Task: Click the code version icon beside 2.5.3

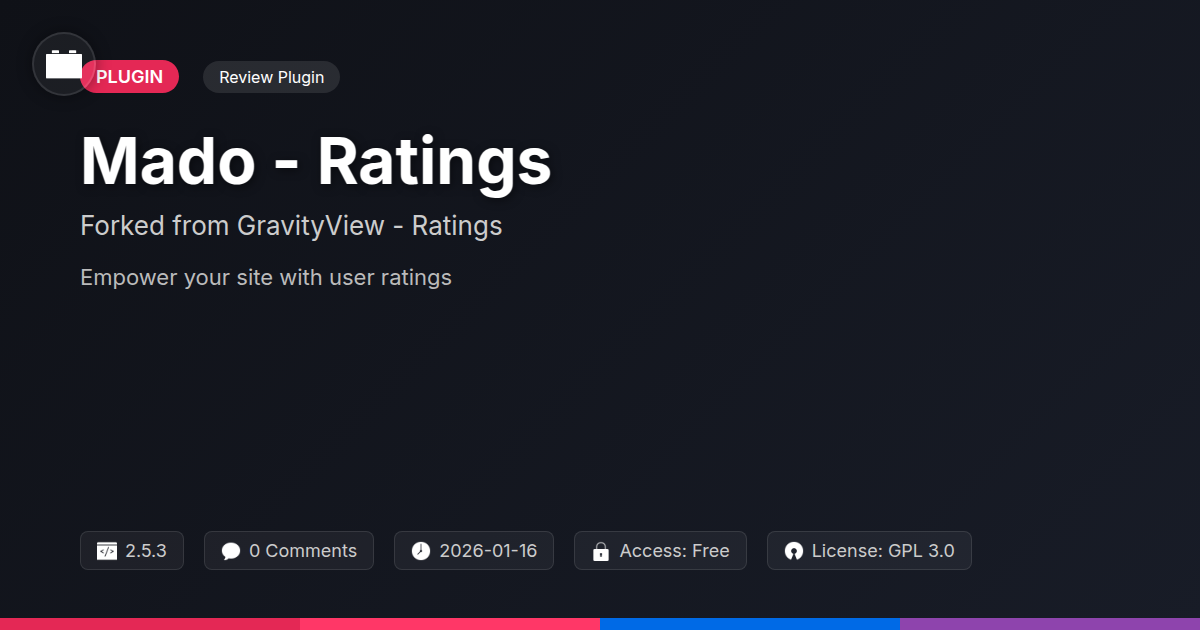Action: [x=107, y=551]
